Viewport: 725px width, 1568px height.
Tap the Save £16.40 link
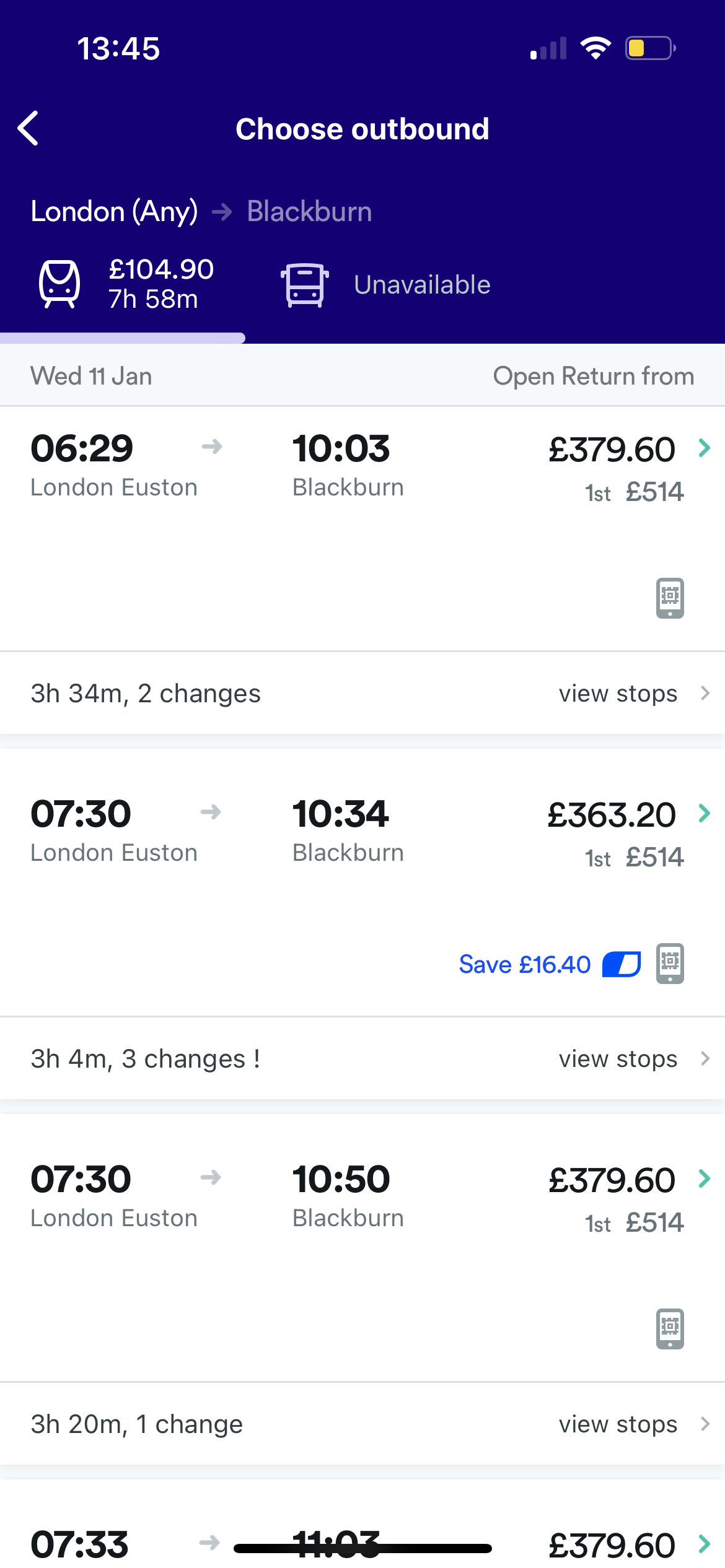click(524, 964)
